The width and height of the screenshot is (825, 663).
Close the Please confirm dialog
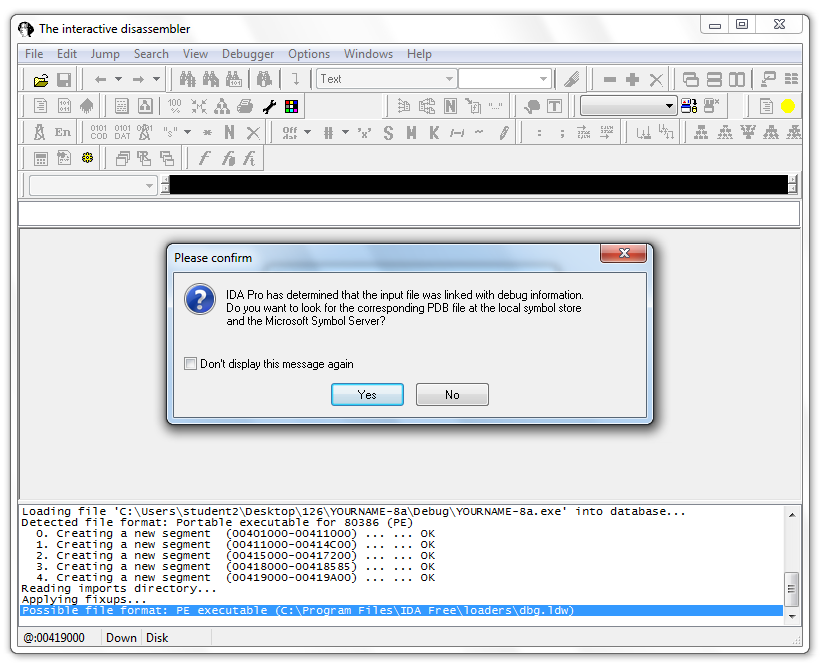coord(623,253)
